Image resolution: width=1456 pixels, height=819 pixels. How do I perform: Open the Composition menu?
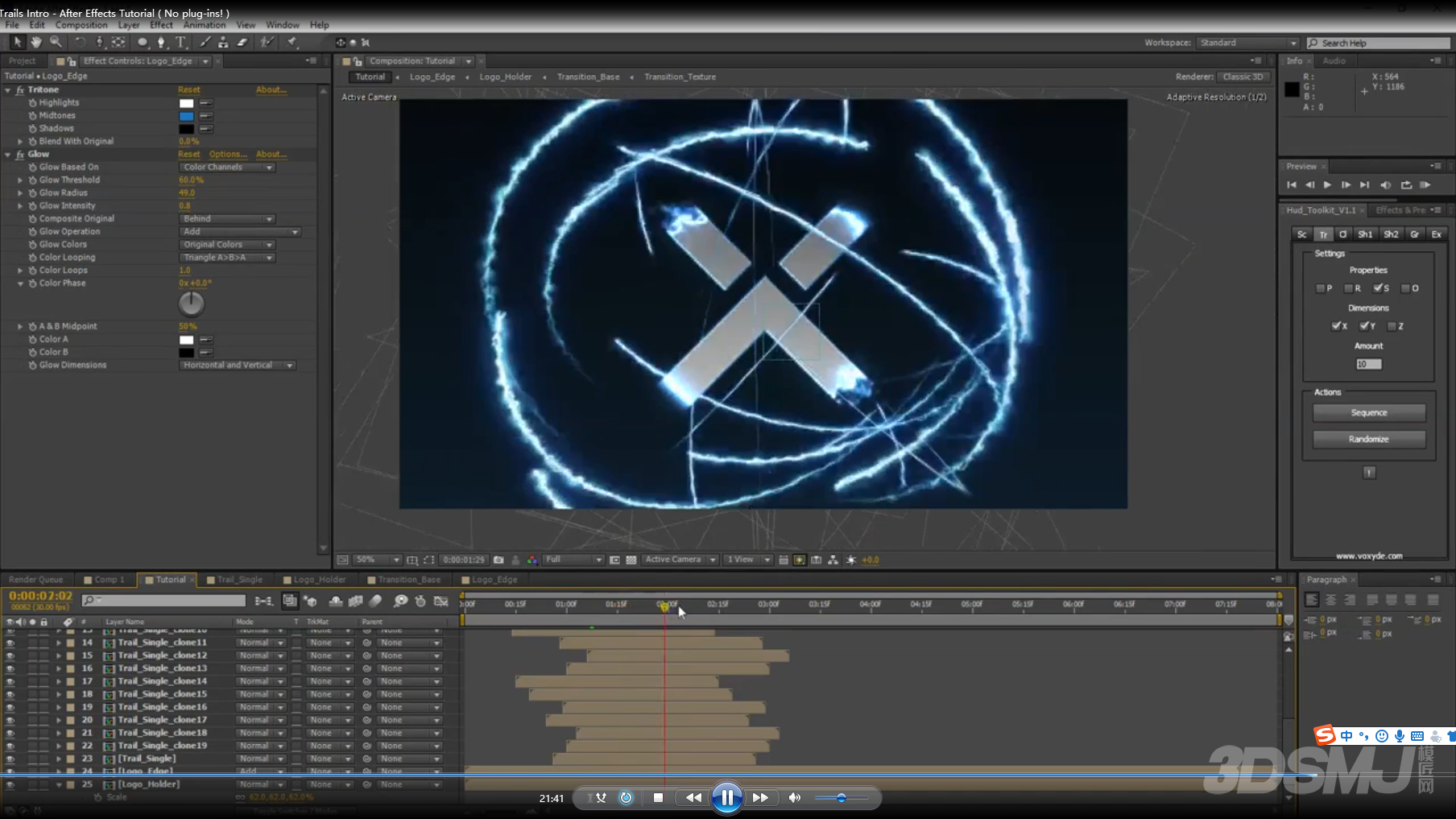81,25
